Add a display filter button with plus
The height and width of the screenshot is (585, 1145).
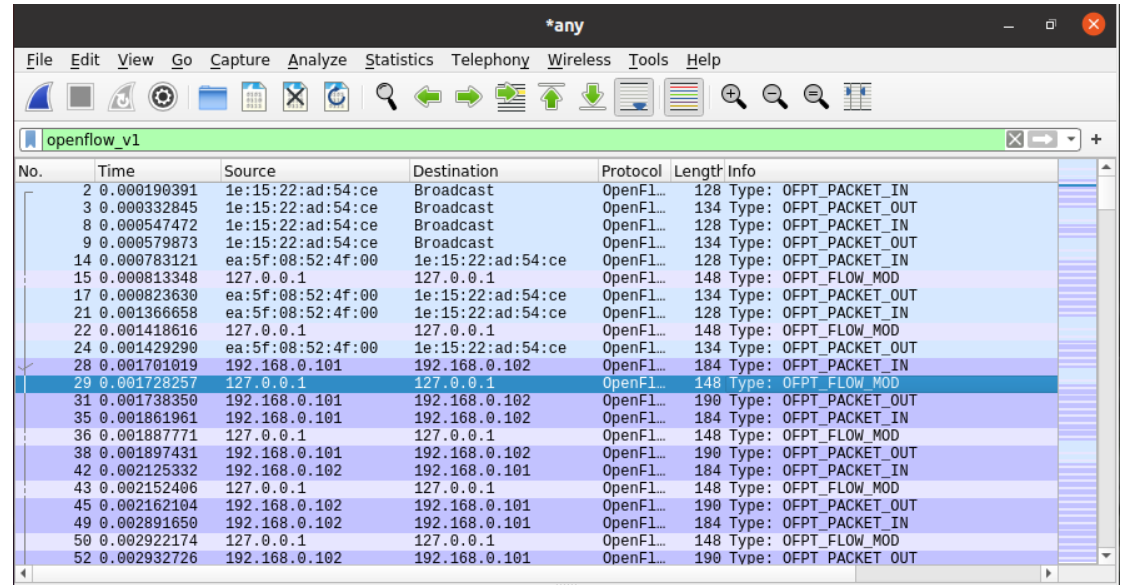click(x=1096, y=139)
